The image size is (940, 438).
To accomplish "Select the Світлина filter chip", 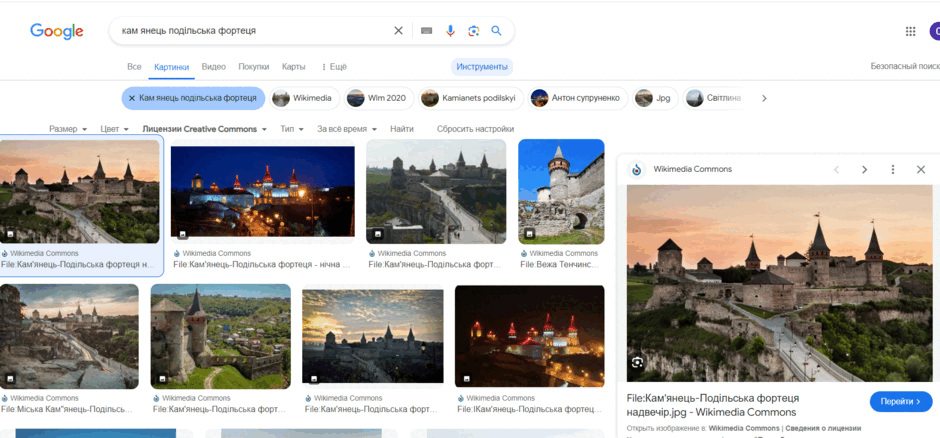I will 715,98.
